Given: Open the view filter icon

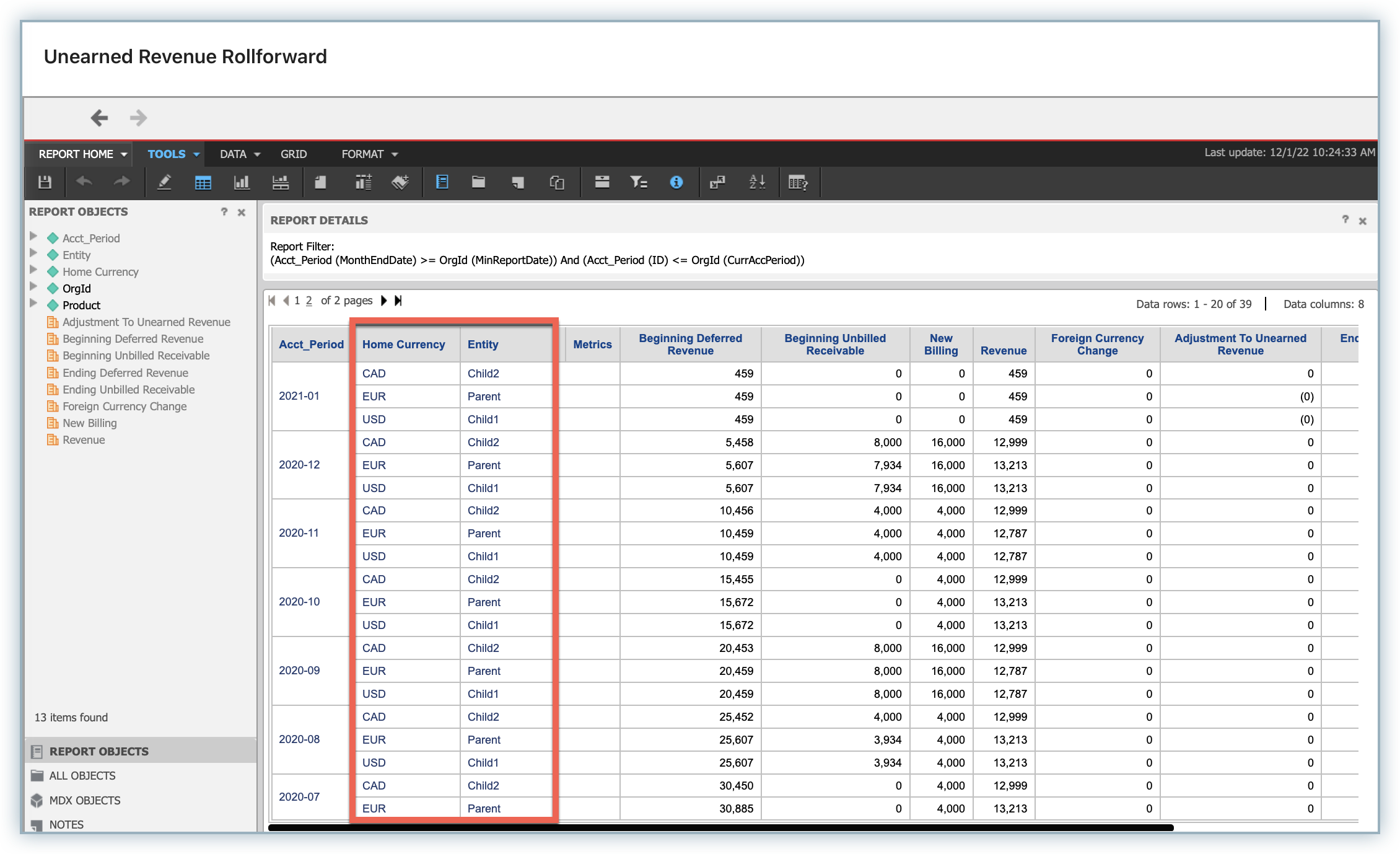Looking at the screenshot, I should [x=638, y=182].
